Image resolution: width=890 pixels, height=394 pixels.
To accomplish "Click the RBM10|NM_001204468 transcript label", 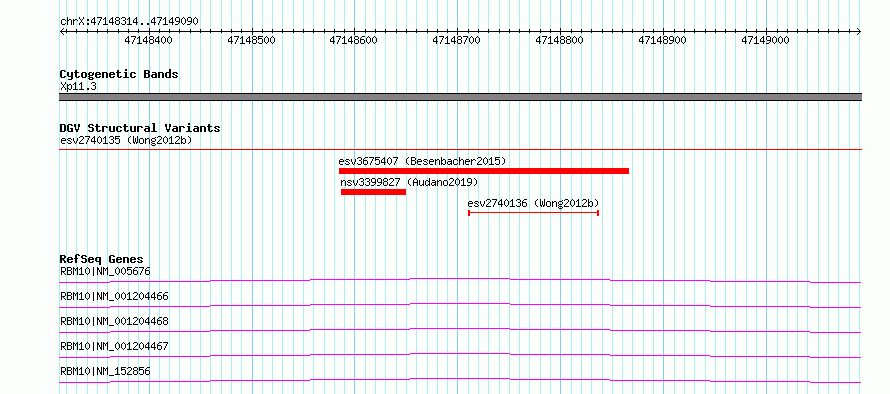I will click(x=114, y=321).
